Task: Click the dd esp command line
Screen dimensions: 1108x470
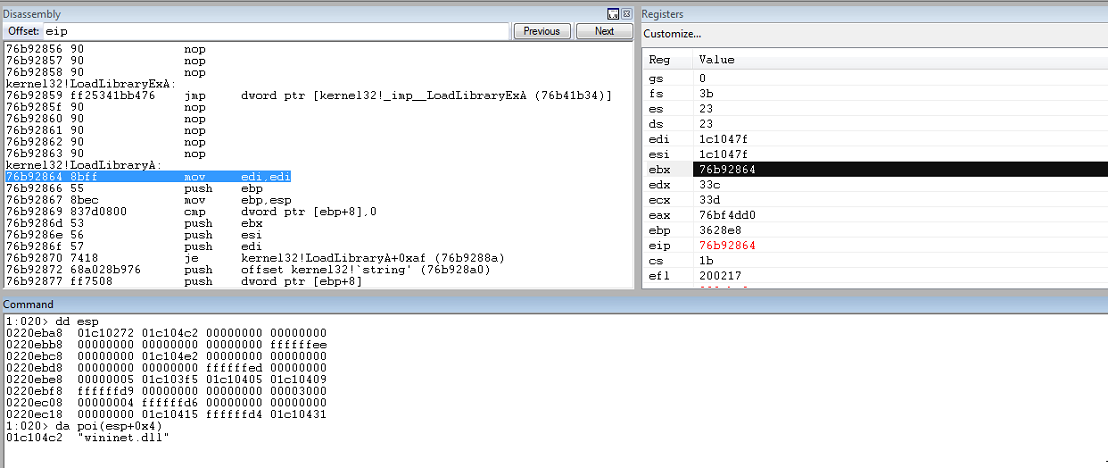Action: tap(47, 322)
